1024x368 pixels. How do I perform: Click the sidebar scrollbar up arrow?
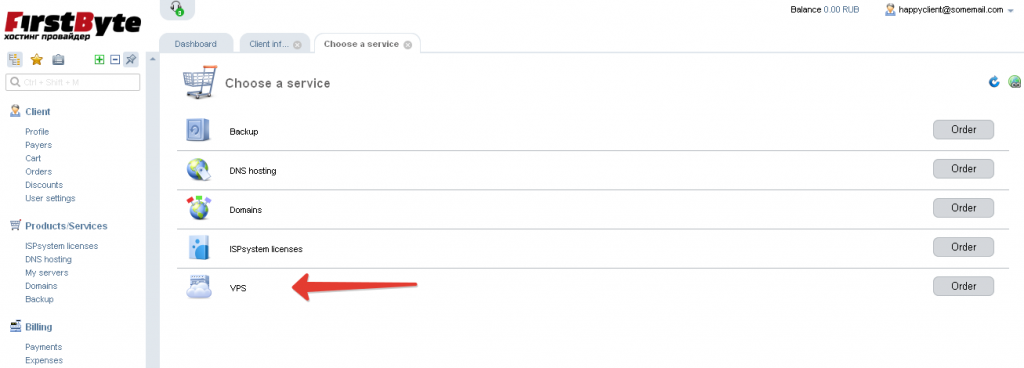152,60
